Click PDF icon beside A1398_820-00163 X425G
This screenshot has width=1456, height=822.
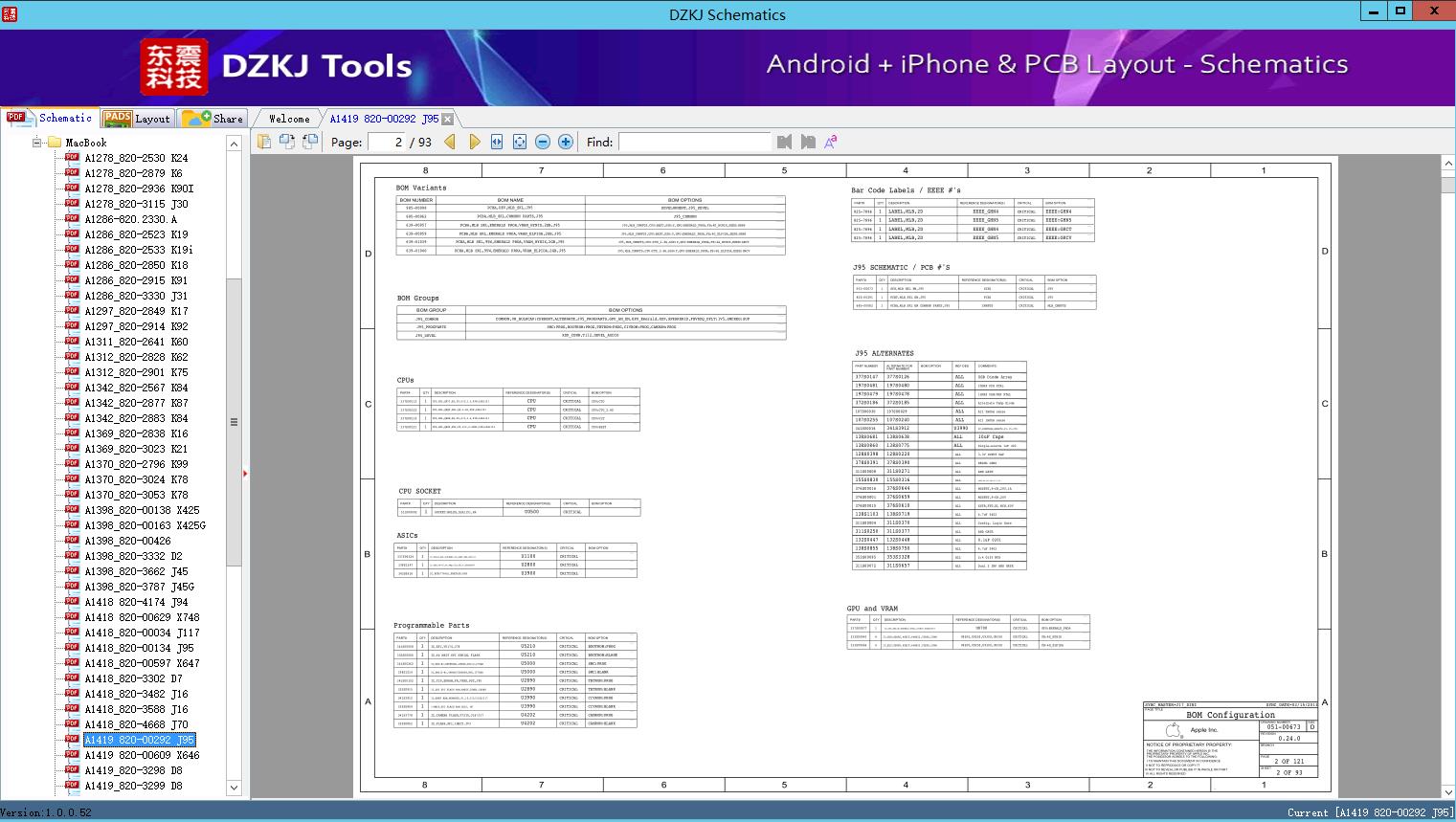tap(72, 524)
